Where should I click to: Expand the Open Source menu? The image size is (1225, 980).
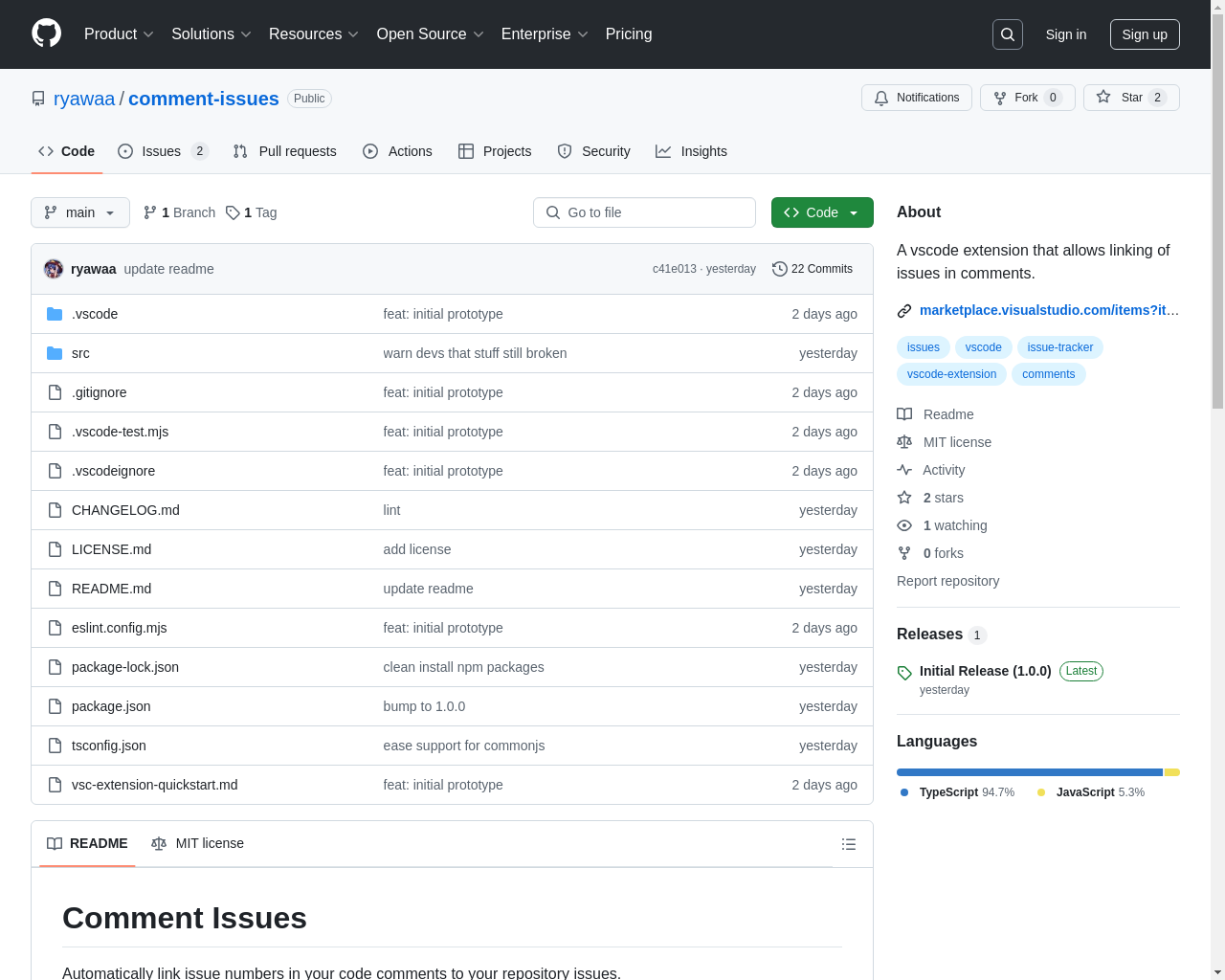coord(431,34)
